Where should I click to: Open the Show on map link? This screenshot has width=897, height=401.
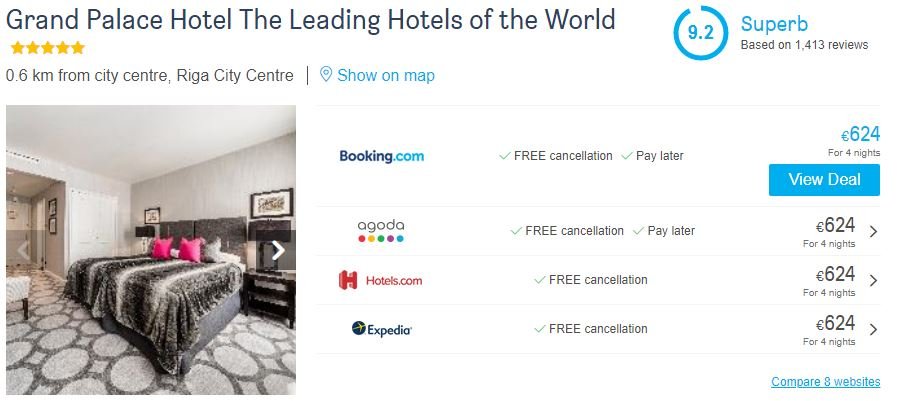click(x=385, y=75)
